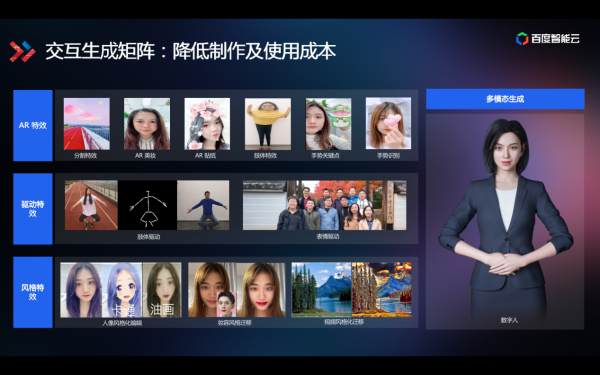
Task: Click the 表情驱动 caption
Action: [x=328, y=236]
